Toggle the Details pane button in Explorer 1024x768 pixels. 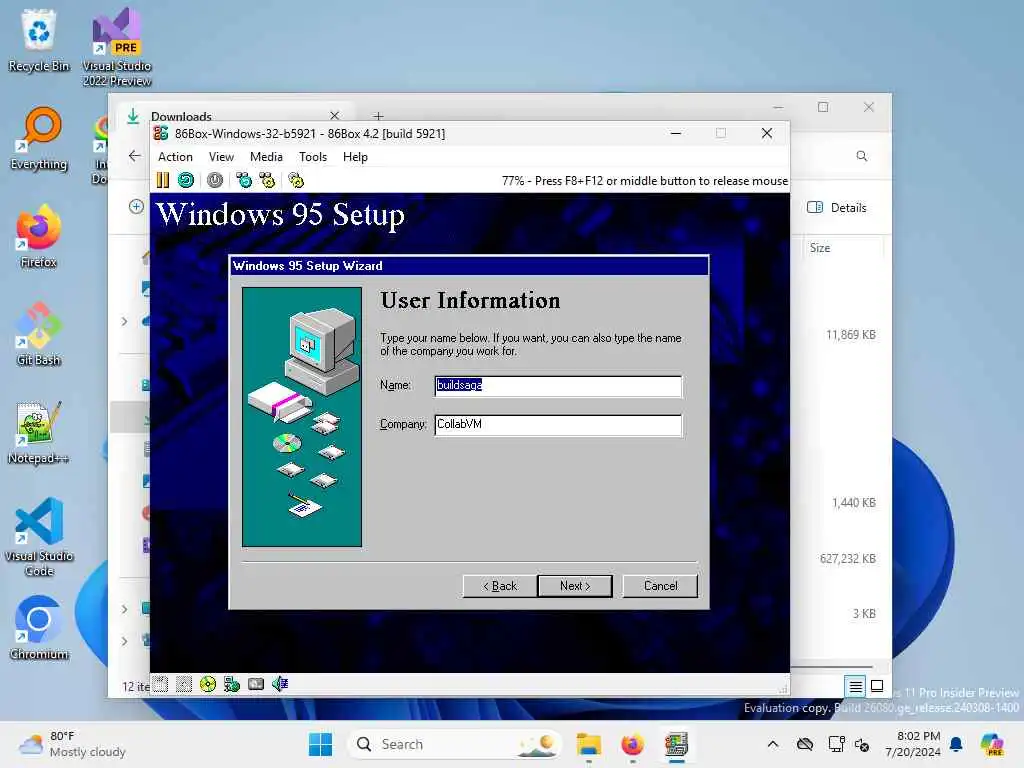click(837, 208)
